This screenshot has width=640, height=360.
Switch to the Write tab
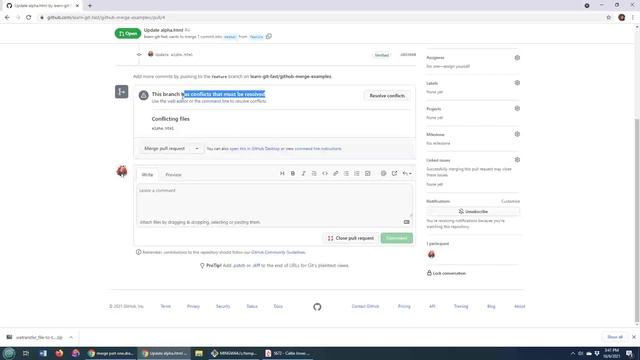tap(147, 175)
